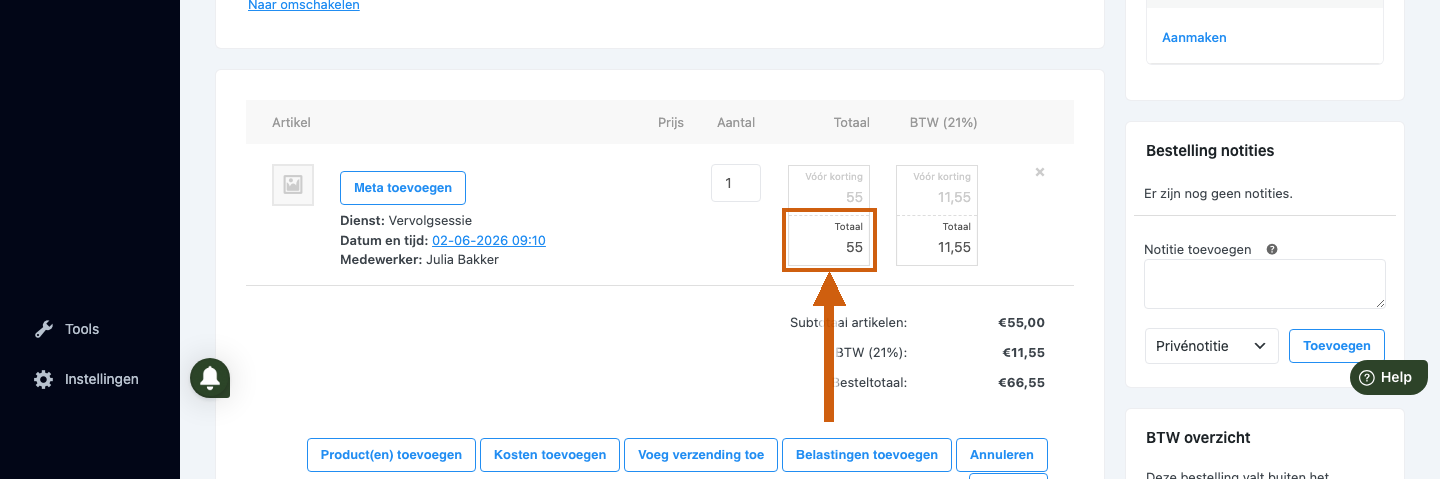Edit the BTW Vóór korting field showing 11,55

937,190
